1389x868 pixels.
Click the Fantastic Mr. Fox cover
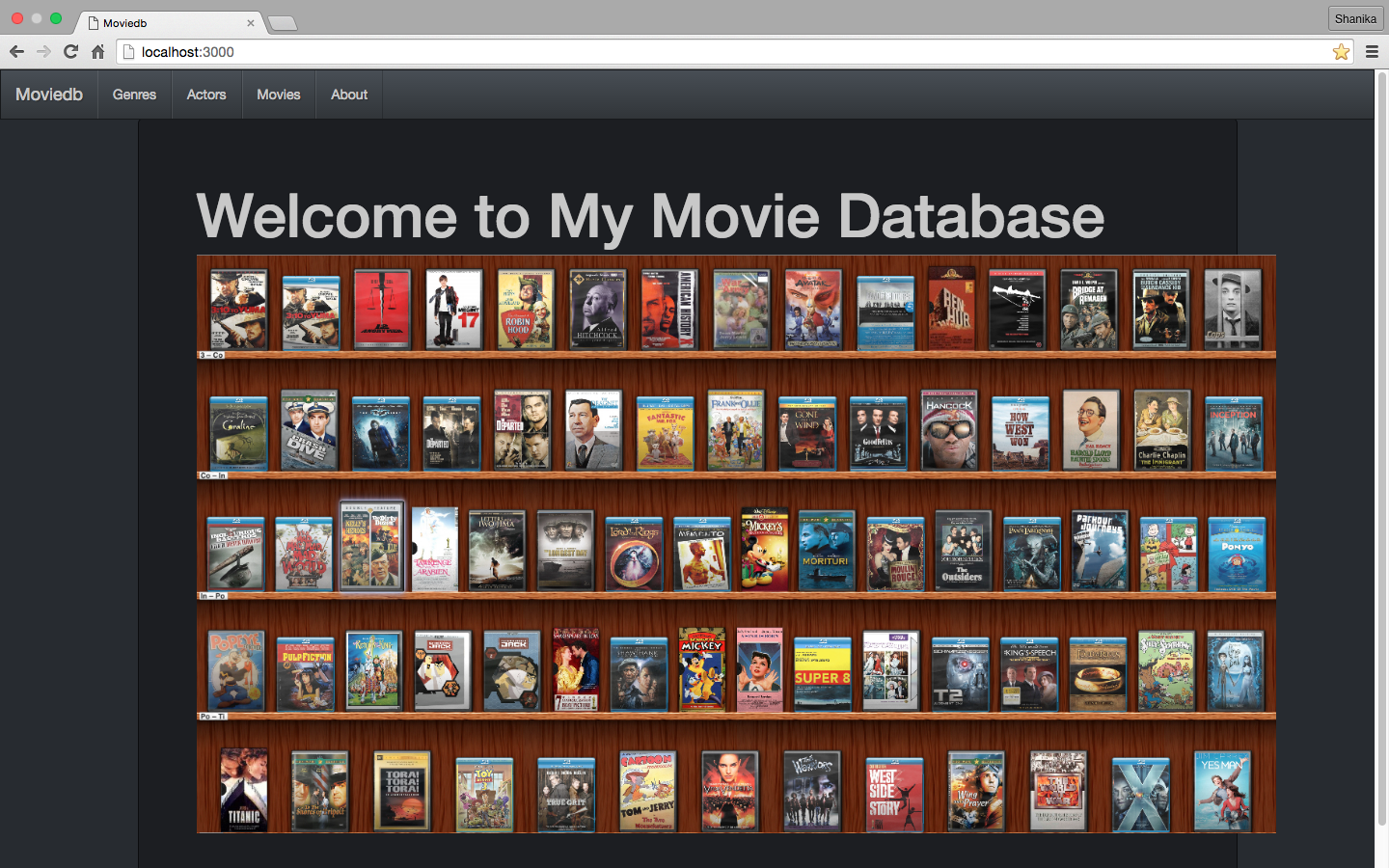tap(666, 433)
